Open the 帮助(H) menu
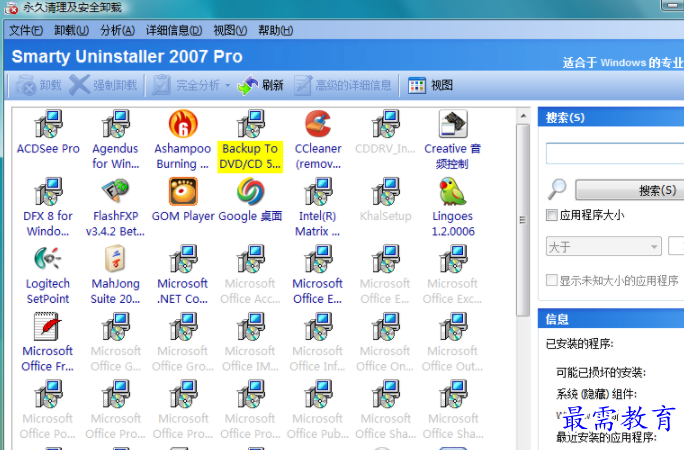This screenshot has height=450, width=684. [276, 31]
